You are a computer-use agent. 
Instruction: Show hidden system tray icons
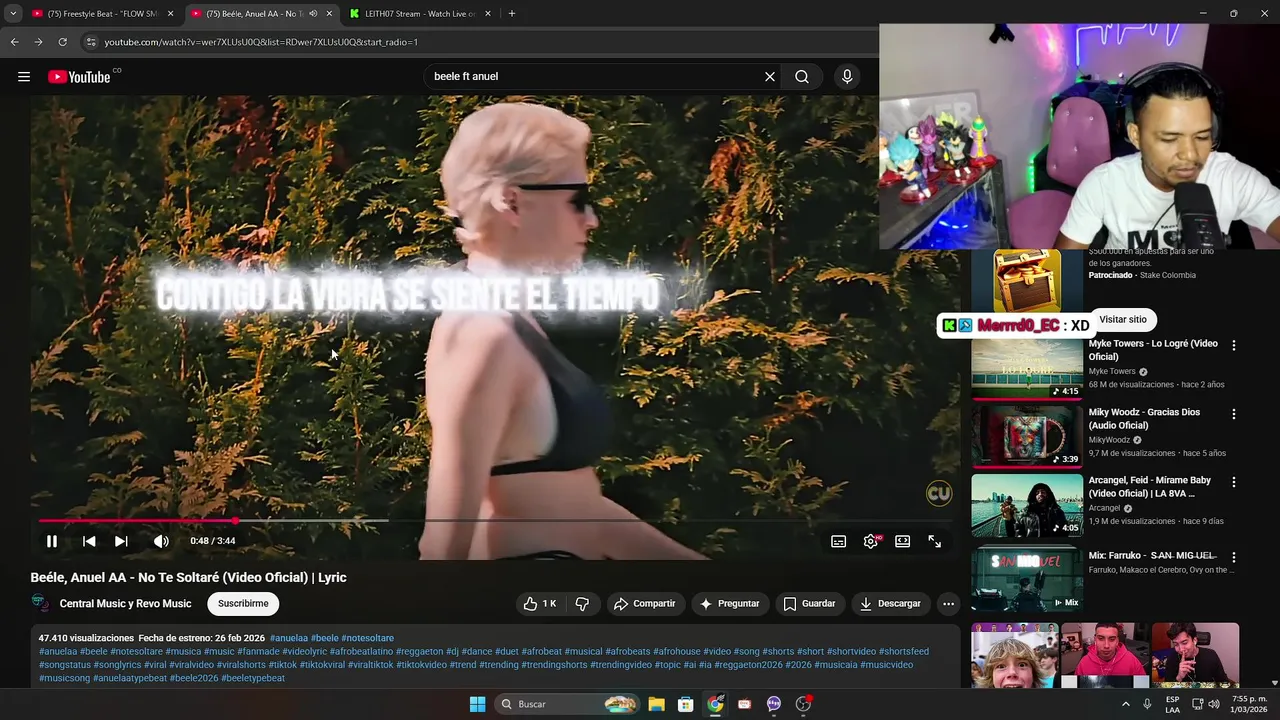[x=1125, y=704]
